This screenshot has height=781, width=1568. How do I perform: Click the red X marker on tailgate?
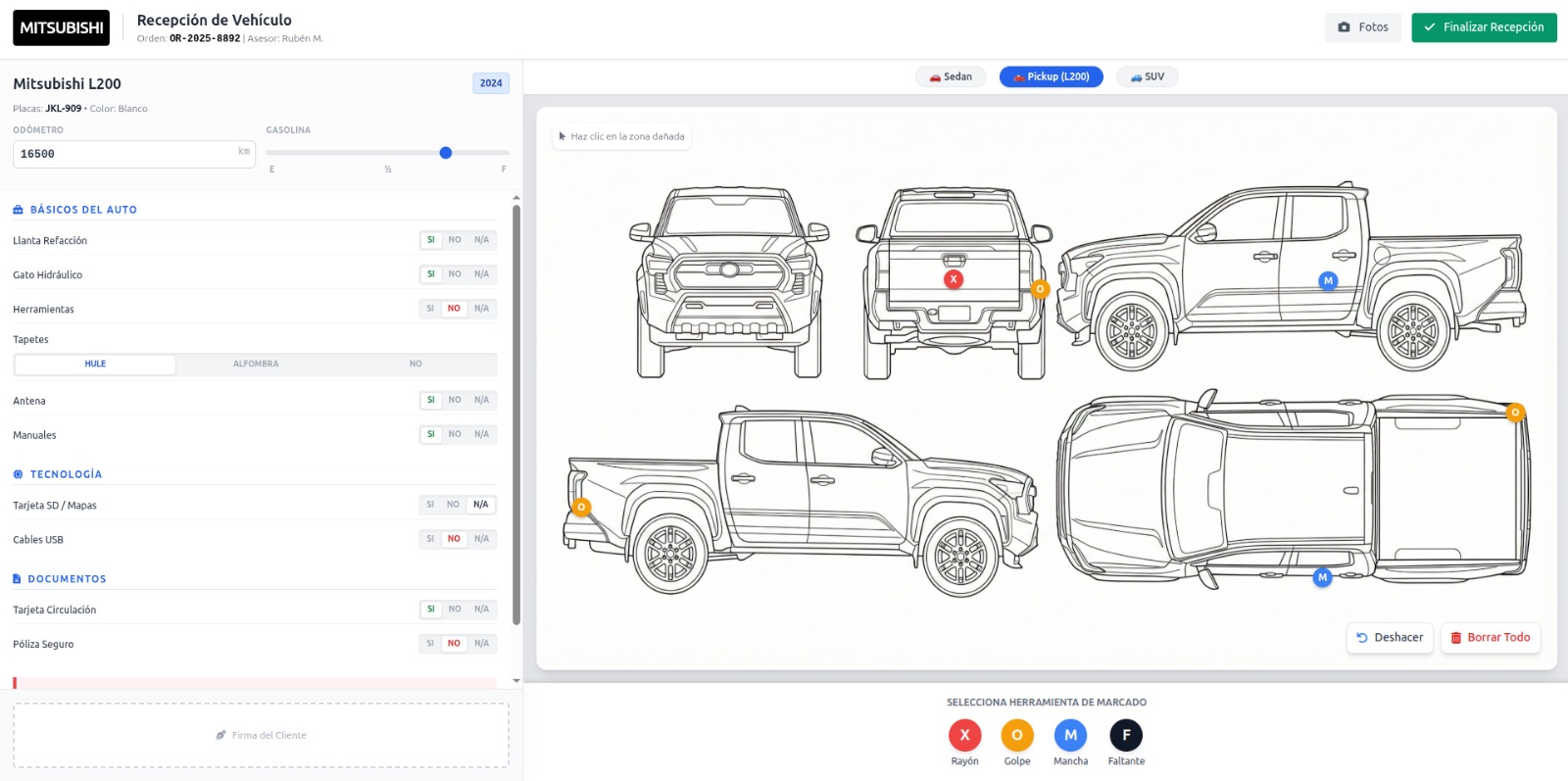click(x=954, y=279)
